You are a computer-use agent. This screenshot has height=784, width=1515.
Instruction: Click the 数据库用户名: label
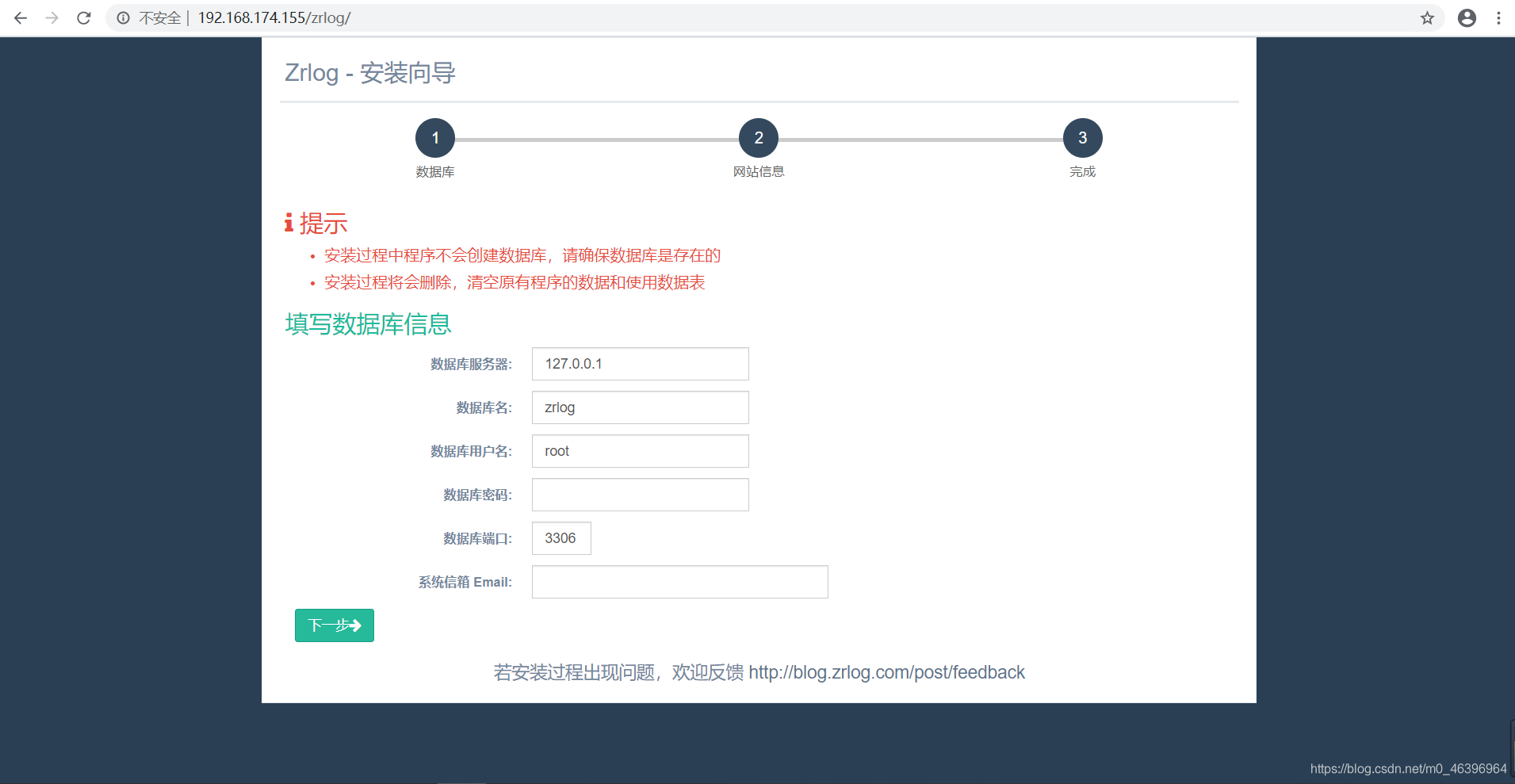[471, 451]
